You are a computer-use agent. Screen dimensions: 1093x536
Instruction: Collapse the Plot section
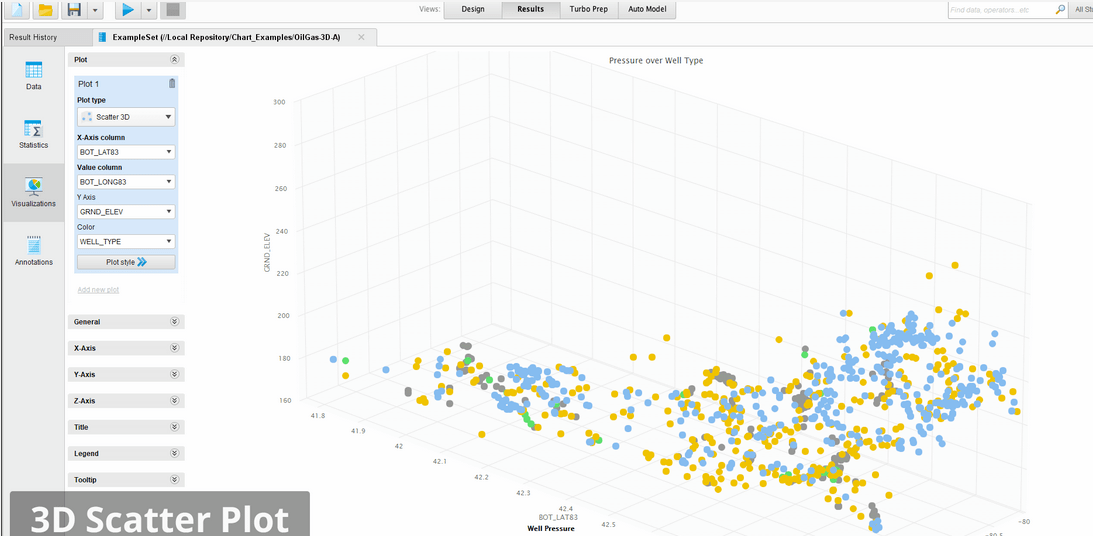174,60
